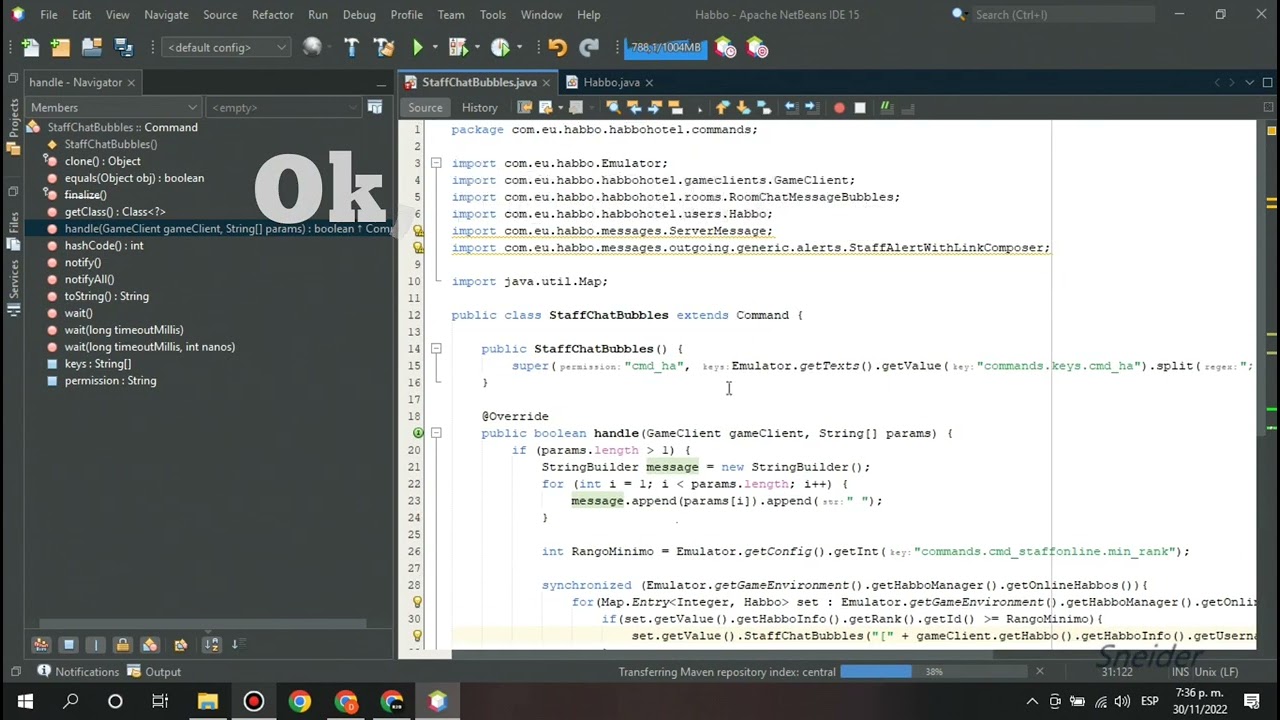This screenshot has height=720, width=1280.
Task: Open the Members dropdown in Navigator
Action: pos(113,107)
